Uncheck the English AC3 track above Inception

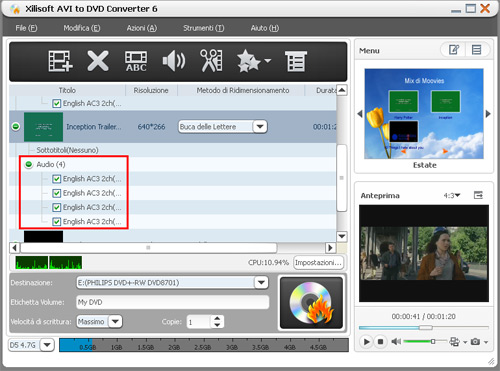click(x=56, y=104)
